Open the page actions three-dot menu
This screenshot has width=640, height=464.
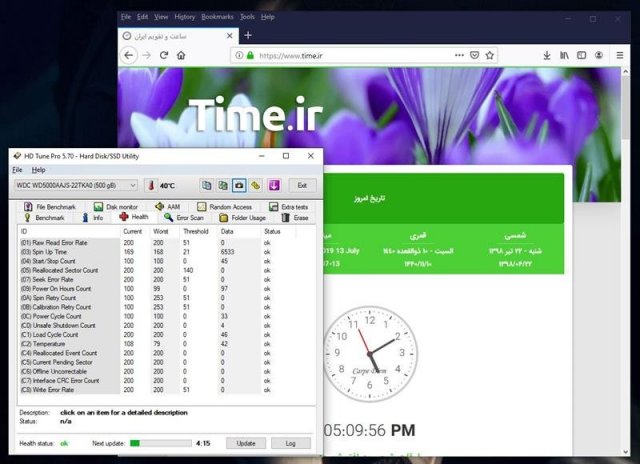pos(459,55)
